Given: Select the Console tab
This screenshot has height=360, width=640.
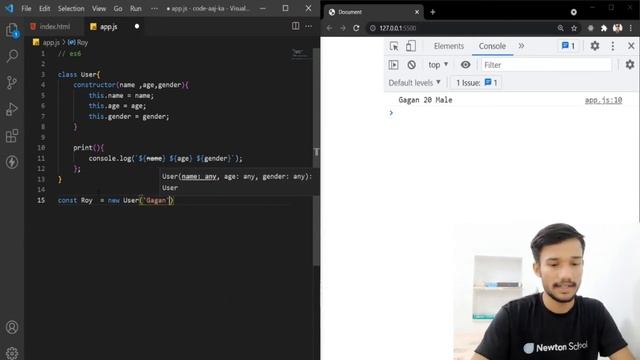Looking at the screenshot, I should click(492, 46).
